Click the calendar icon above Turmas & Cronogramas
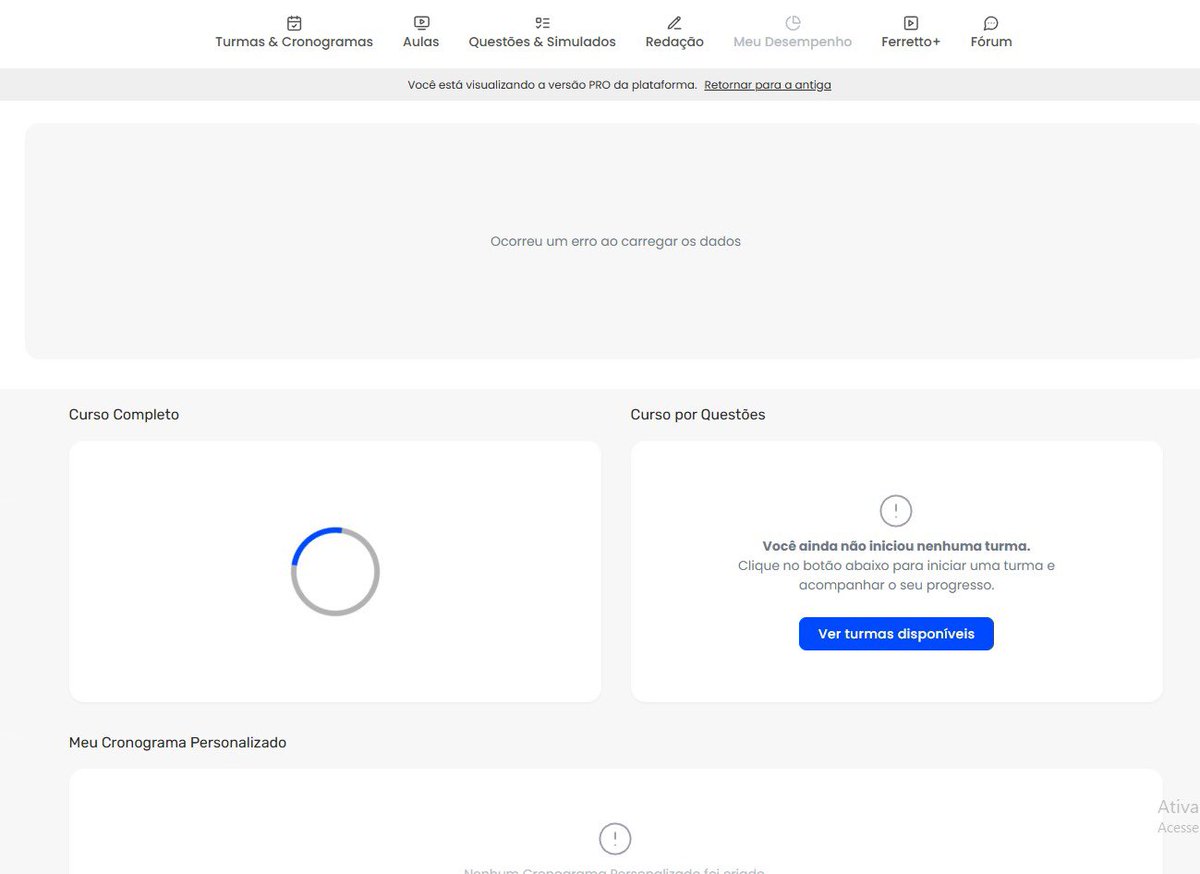This screenshot has height=874, width=1200. (x=294, y=23)
